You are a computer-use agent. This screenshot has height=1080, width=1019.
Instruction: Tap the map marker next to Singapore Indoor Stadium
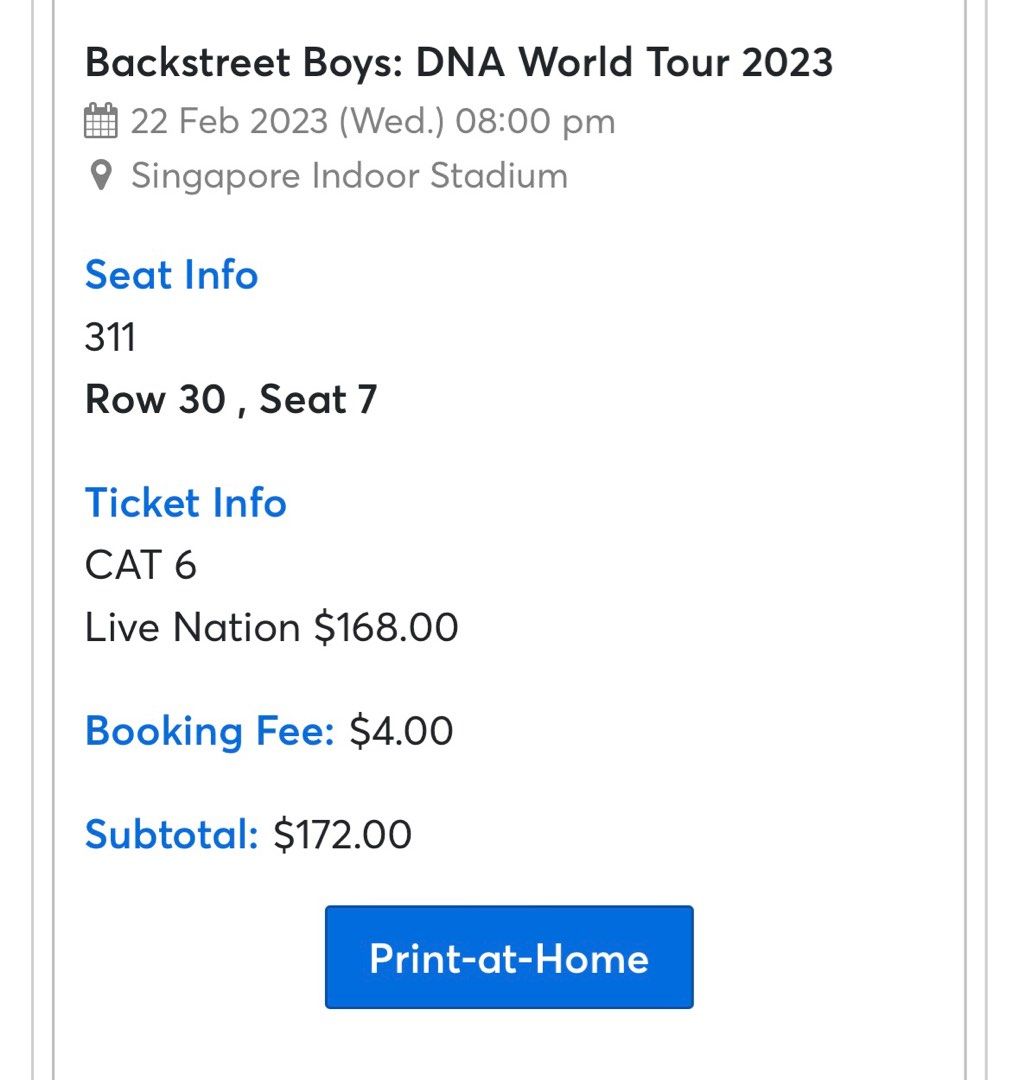click(100, 174)
